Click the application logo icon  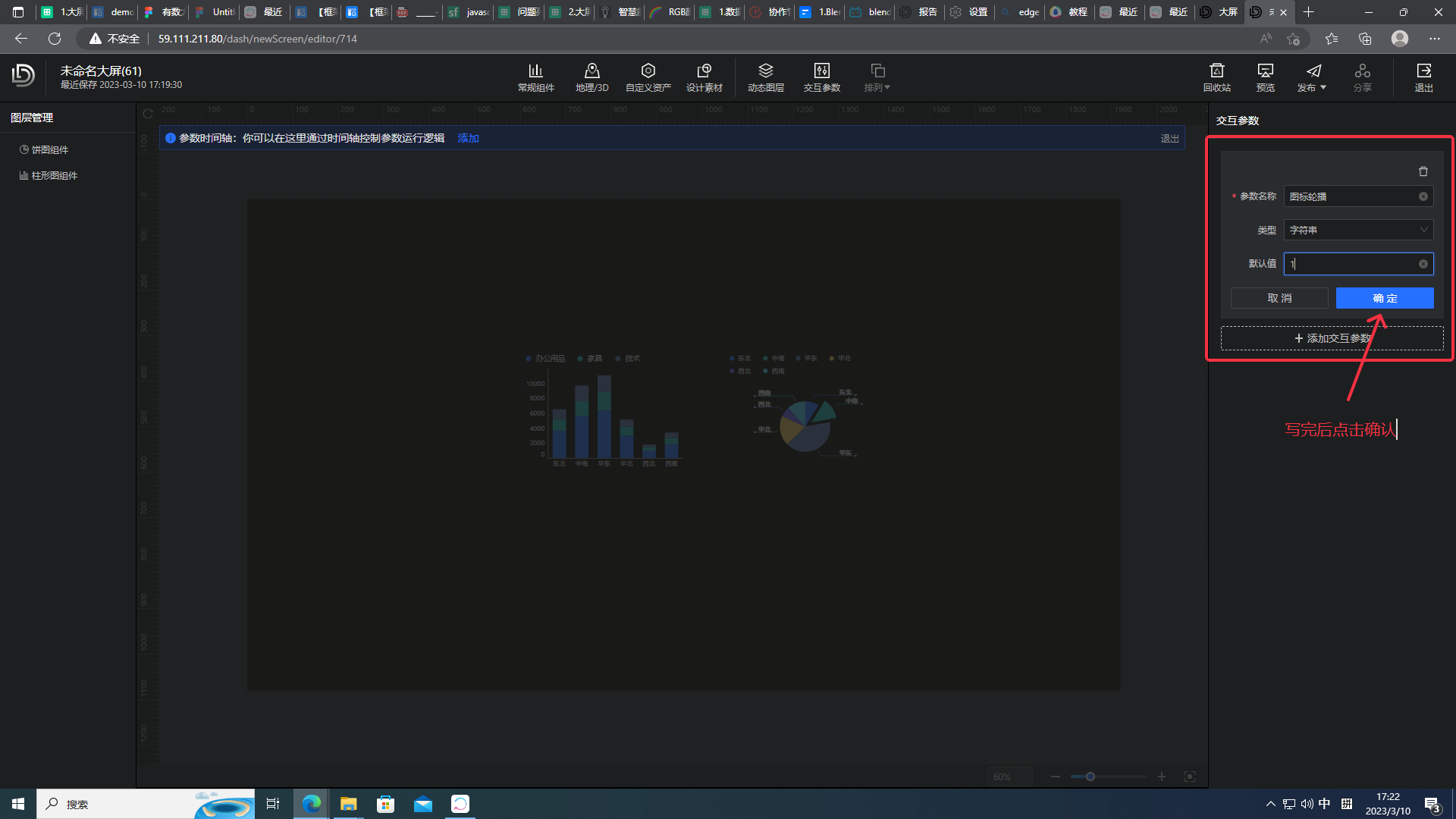tap(24, 75)
